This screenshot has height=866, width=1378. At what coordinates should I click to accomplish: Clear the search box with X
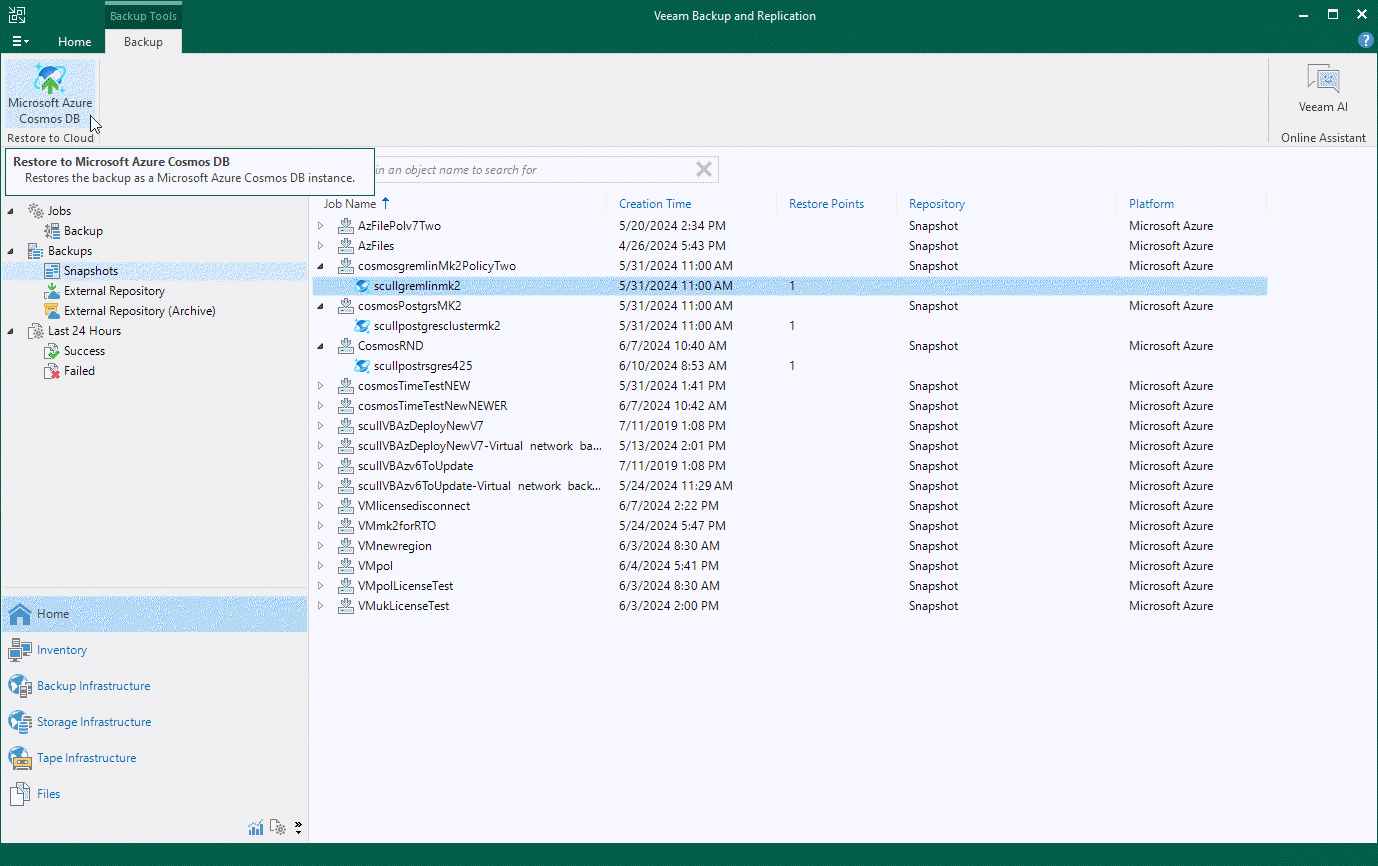tap(704, 170)
